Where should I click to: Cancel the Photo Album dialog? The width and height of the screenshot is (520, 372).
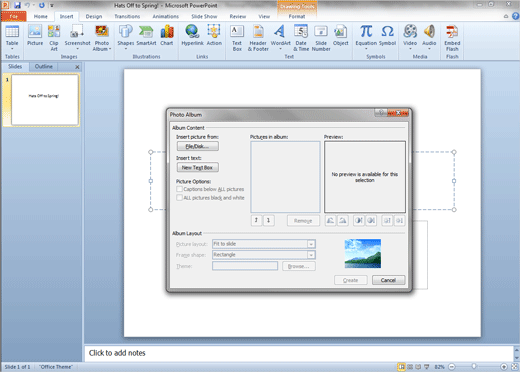tap(388, 280)
